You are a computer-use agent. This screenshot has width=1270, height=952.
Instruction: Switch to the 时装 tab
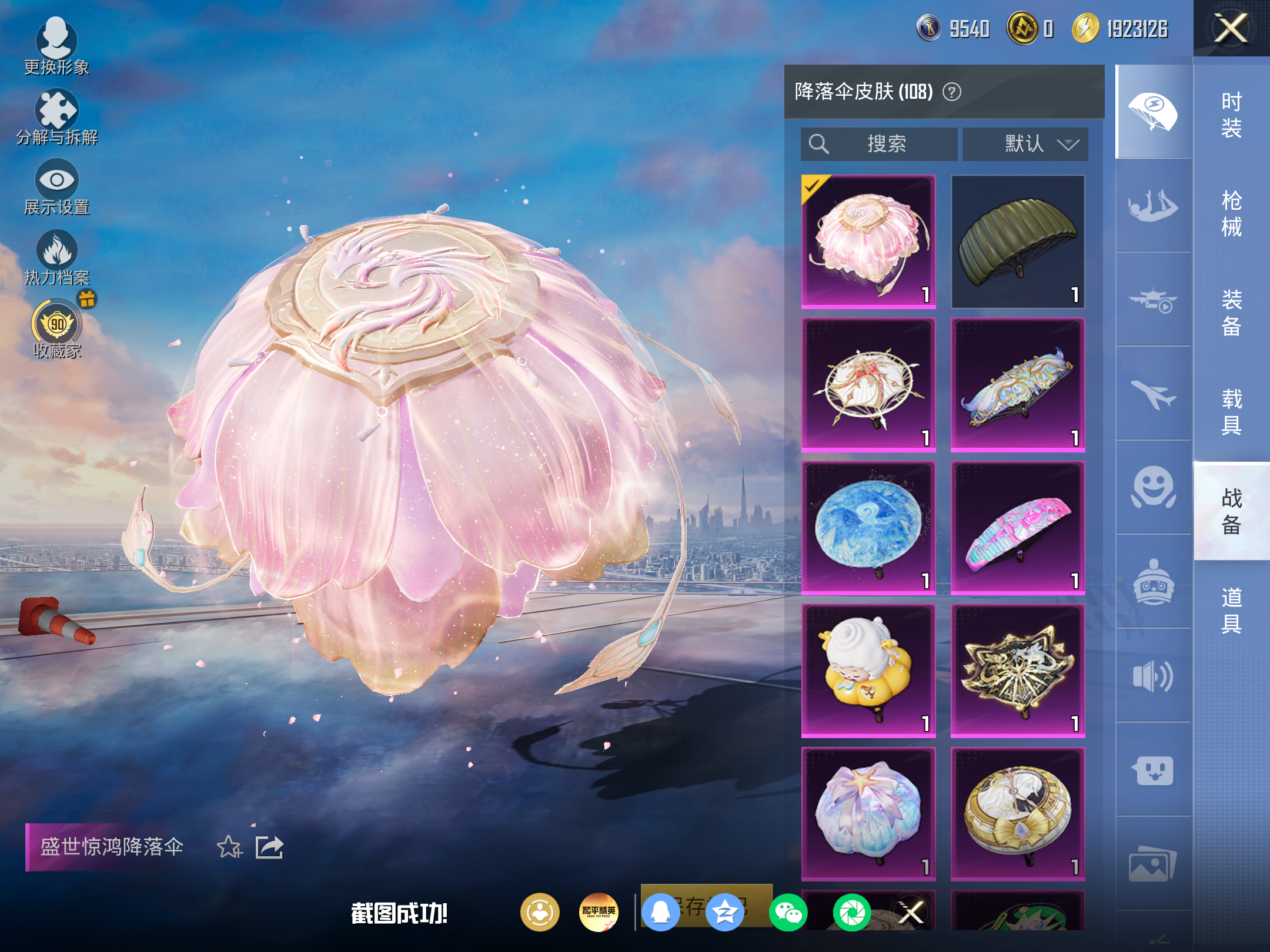(x=1231, y=115)
